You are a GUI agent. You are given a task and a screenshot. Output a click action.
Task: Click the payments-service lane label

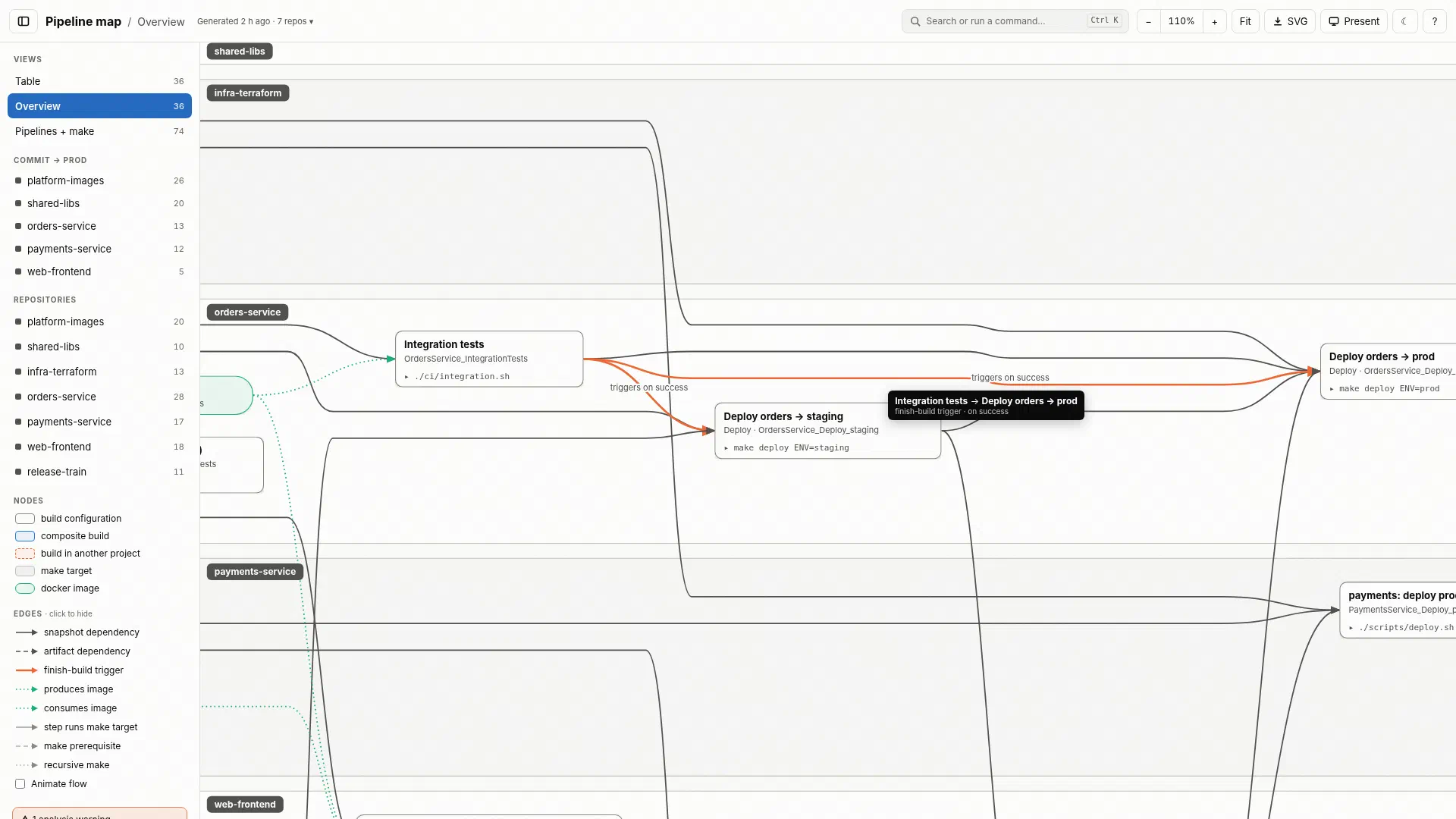click(x=255, y=572)
